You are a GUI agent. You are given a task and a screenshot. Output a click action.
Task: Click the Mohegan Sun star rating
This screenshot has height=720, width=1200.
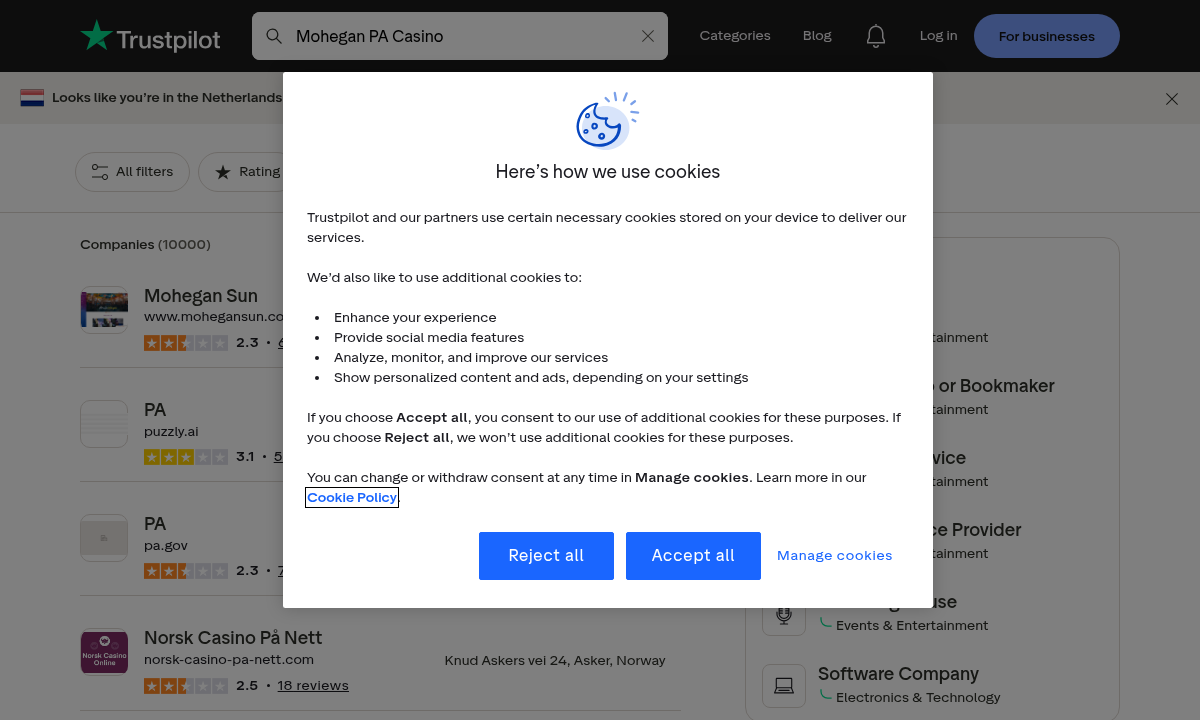pos(186,343)
